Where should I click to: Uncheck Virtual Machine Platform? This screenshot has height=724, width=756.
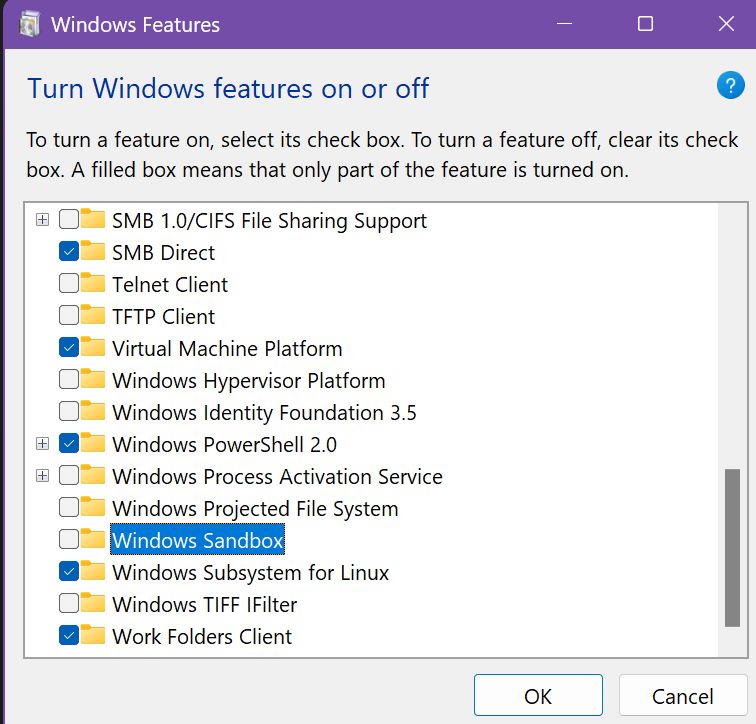69,348
